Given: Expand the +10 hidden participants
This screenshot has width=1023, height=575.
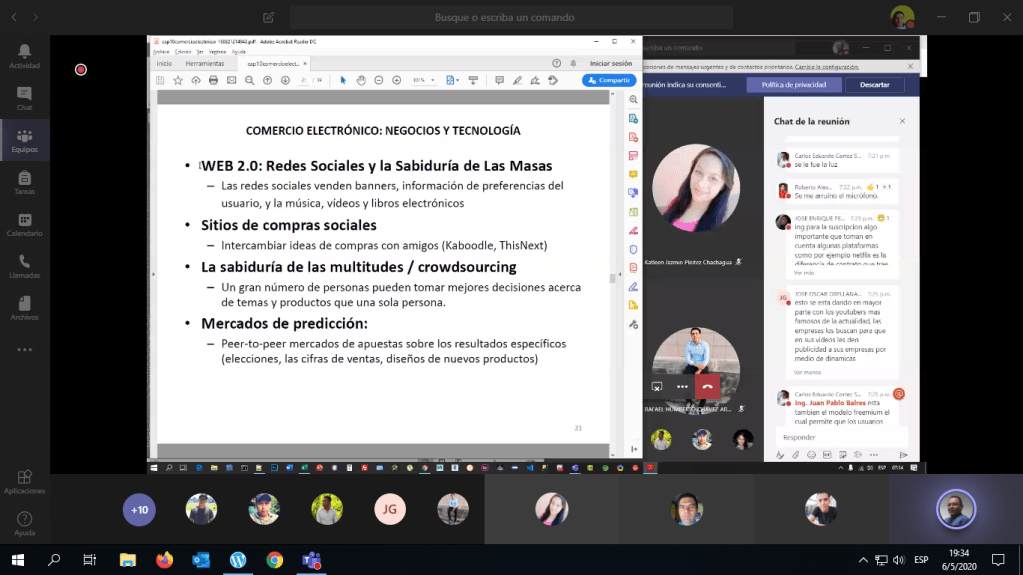Looking at the screenshot, I should 139,509.
